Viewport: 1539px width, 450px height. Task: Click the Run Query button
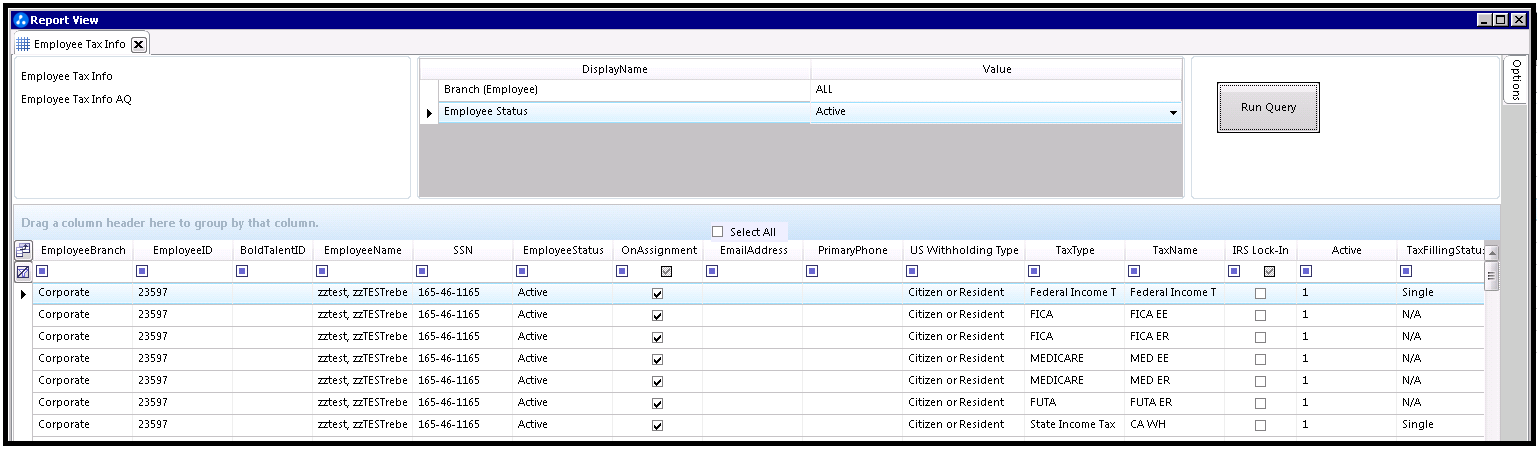[x=1268, y=107]
